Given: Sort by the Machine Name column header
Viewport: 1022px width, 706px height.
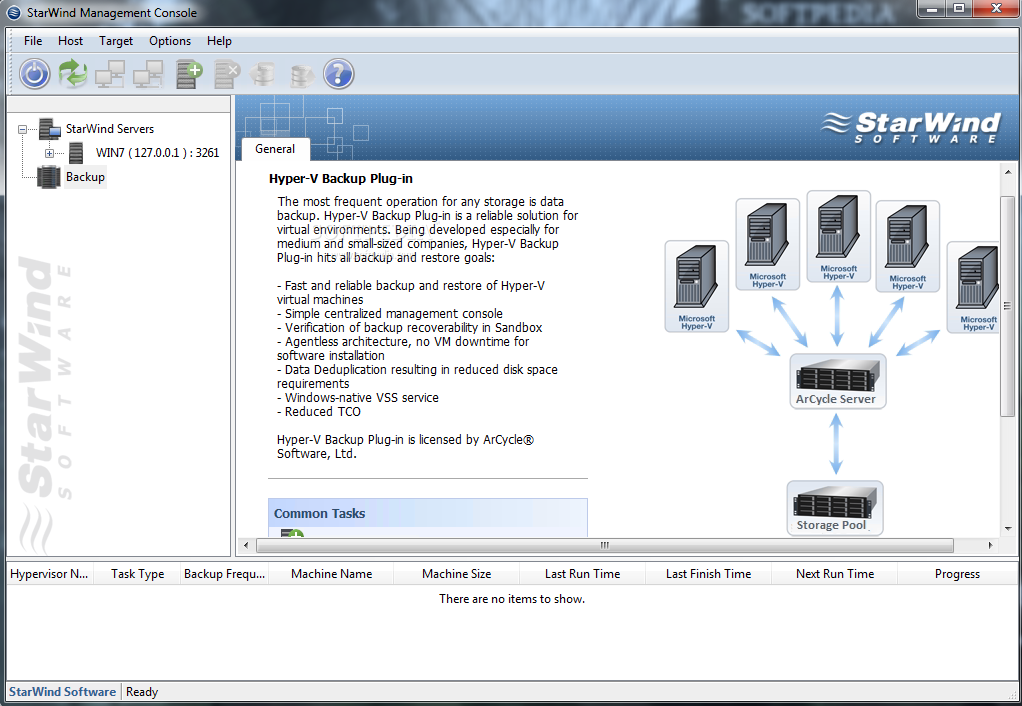Looking at the screenshot, I should (x=331, y=574).
